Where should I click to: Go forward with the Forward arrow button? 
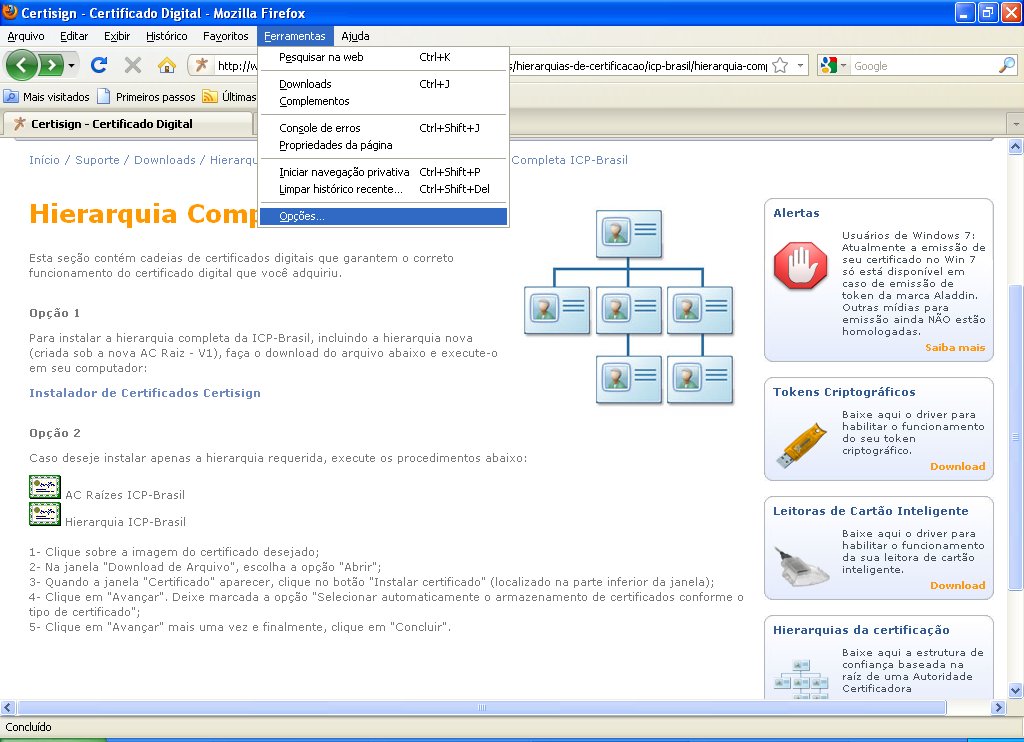[51, 65]
